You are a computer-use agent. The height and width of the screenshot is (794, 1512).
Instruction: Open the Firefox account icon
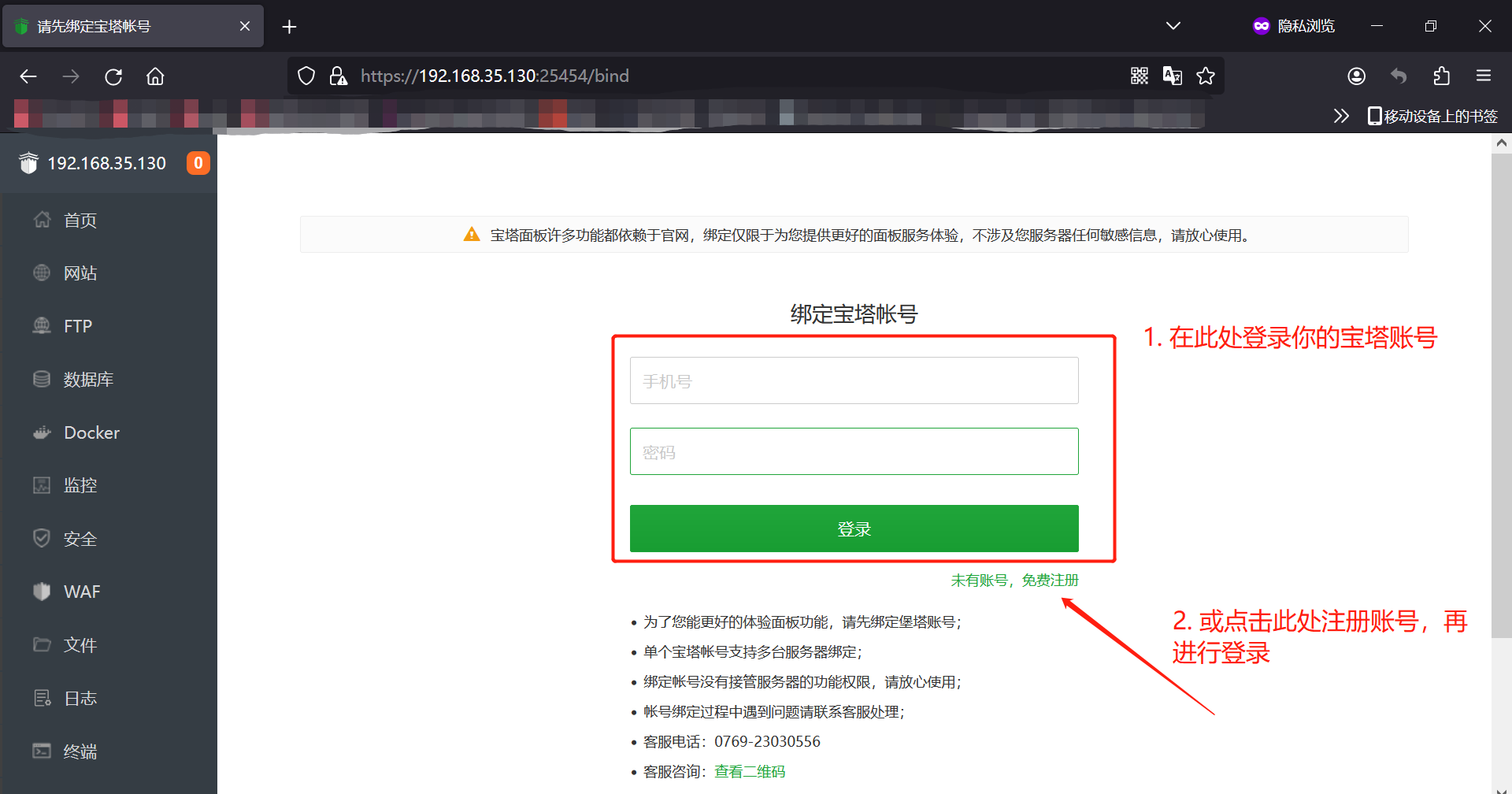(x=1356, y=76)
